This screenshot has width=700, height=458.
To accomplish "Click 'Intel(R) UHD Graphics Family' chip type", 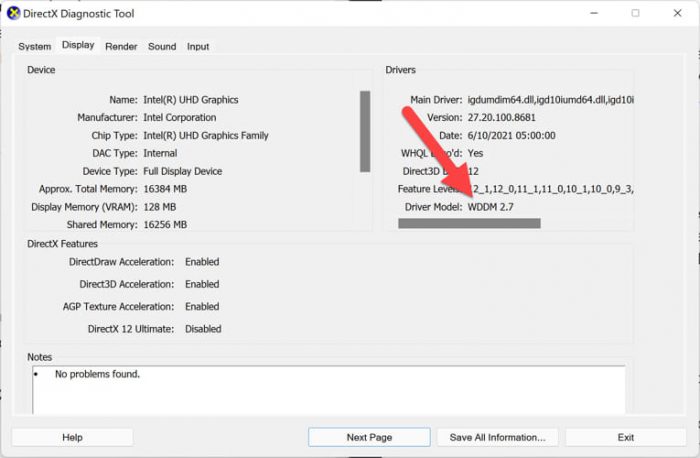I will click(x=206, y=136).
